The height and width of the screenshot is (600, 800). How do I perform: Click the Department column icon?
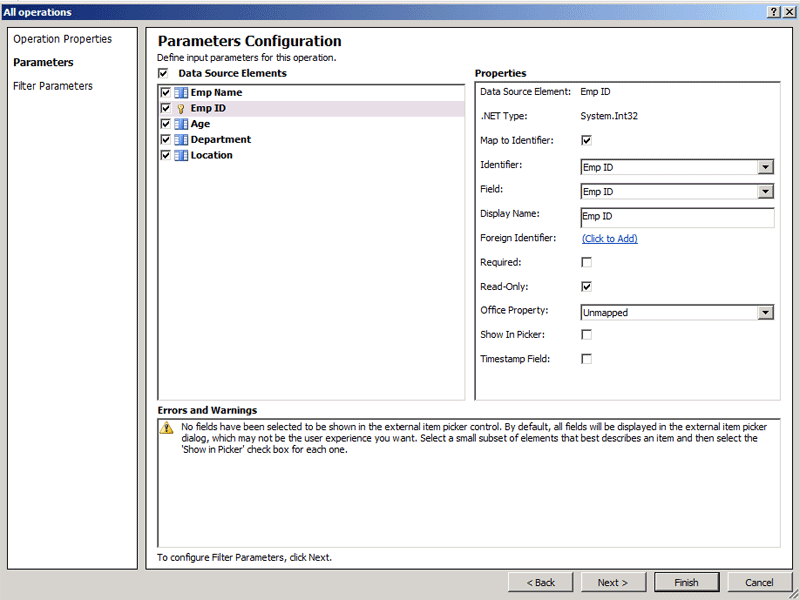click(x=181, y=140)
